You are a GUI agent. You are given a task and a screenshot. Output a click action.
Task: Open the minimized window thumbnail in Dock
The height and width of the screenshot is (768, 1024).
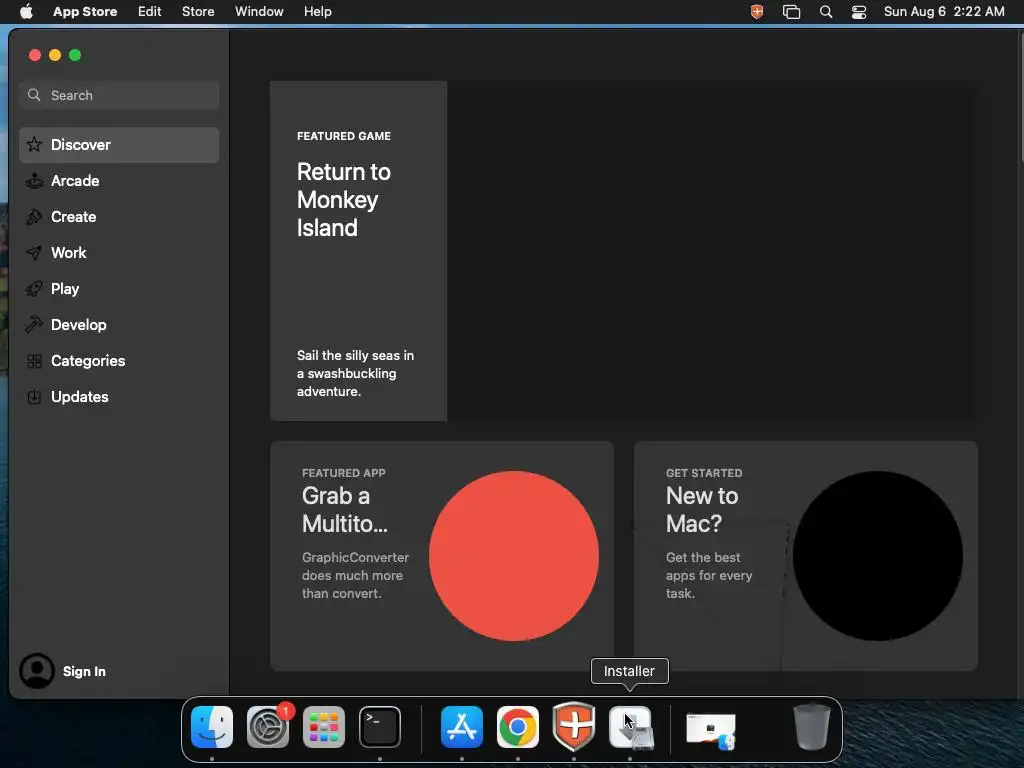(711, 730)
